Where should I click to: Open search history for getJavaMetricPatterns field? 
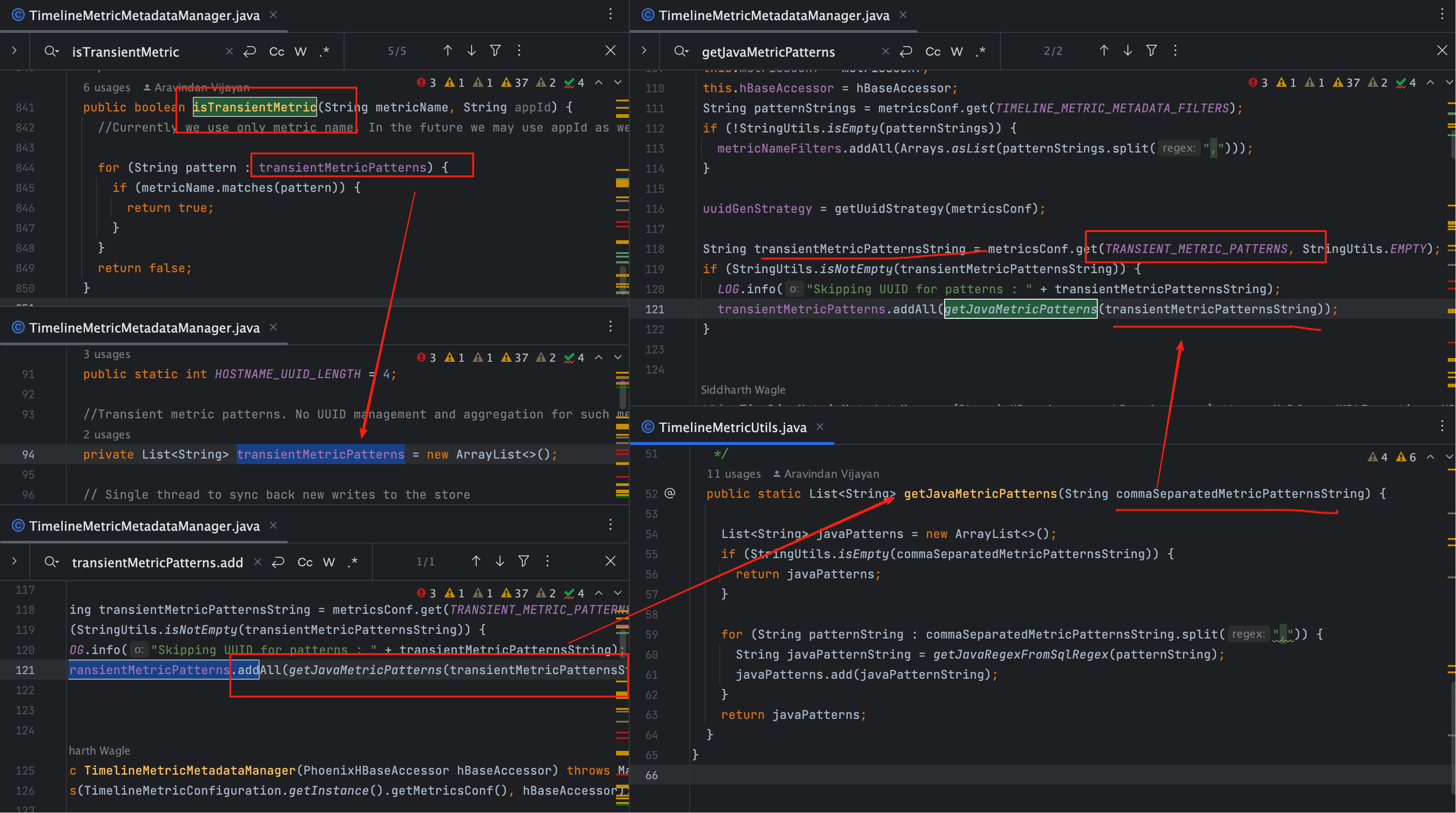click(x=681, y=52)
